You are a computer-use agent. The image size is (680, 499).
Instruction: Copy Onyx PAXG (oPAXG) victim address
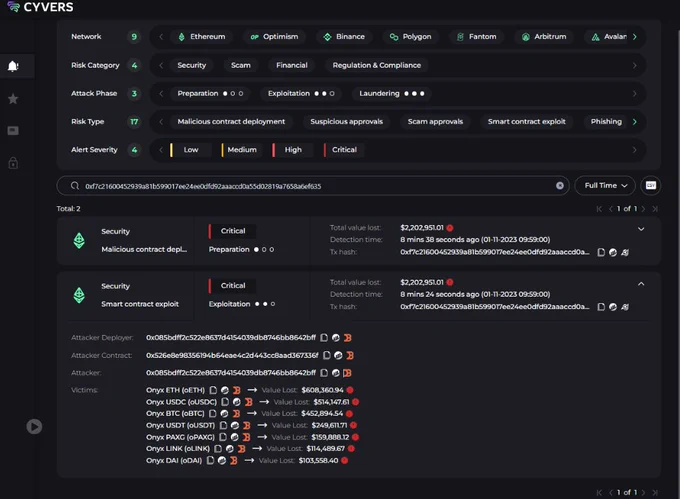tap(222, 437)
